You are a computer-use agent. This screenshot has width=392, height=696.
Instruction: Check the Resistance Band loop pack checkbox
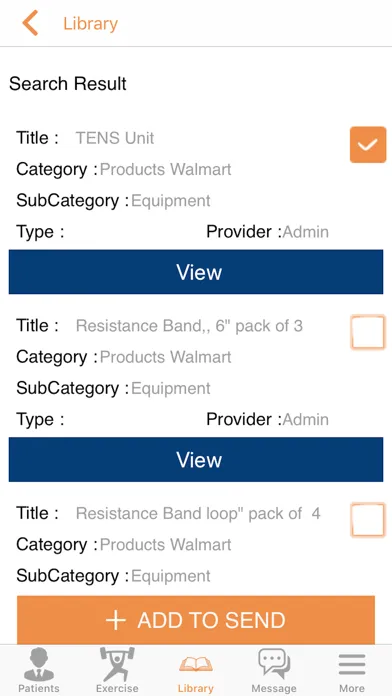(368, 519)
